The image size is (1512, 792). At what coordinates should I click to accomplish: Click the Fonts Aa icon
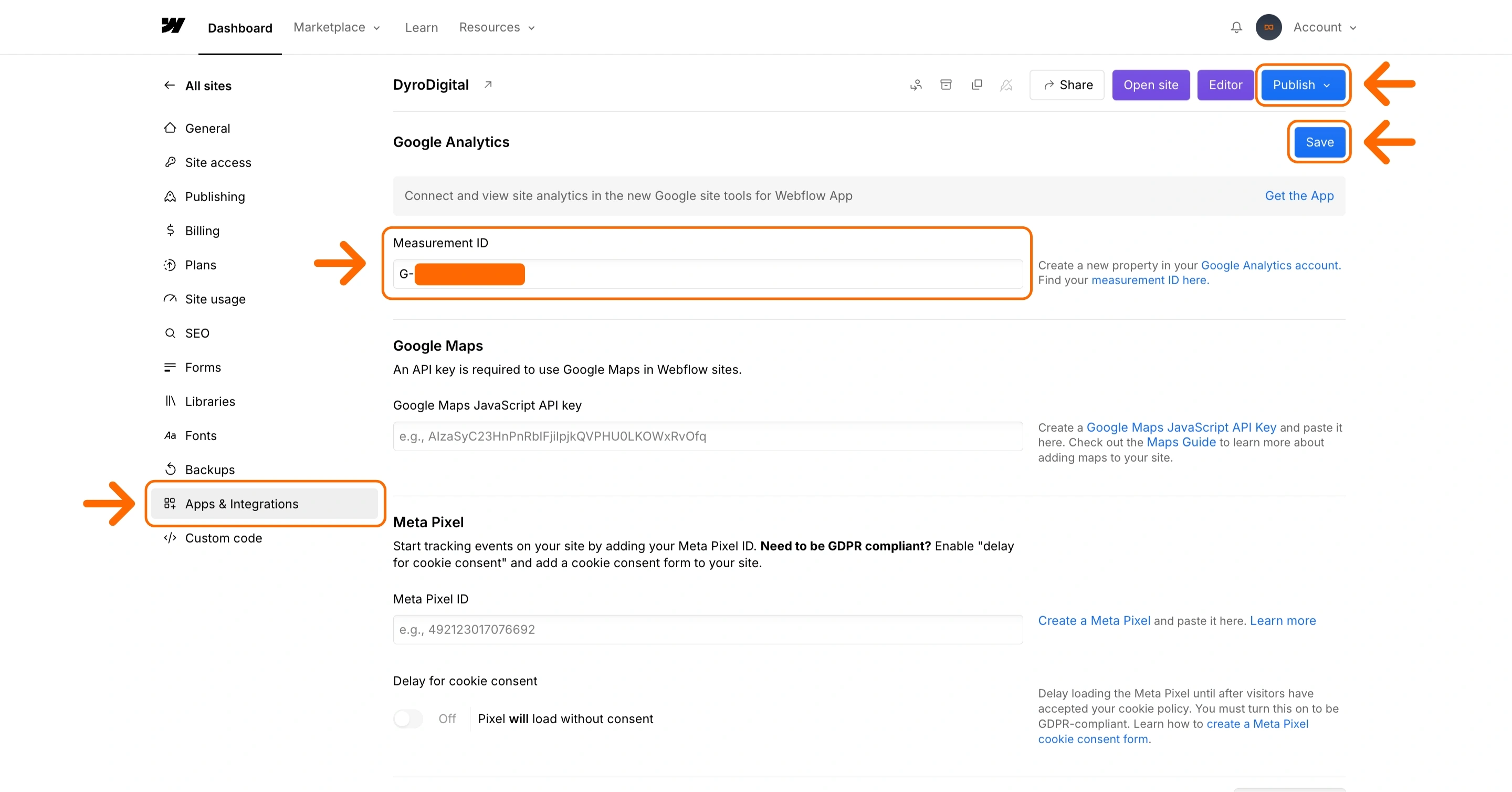170,435
